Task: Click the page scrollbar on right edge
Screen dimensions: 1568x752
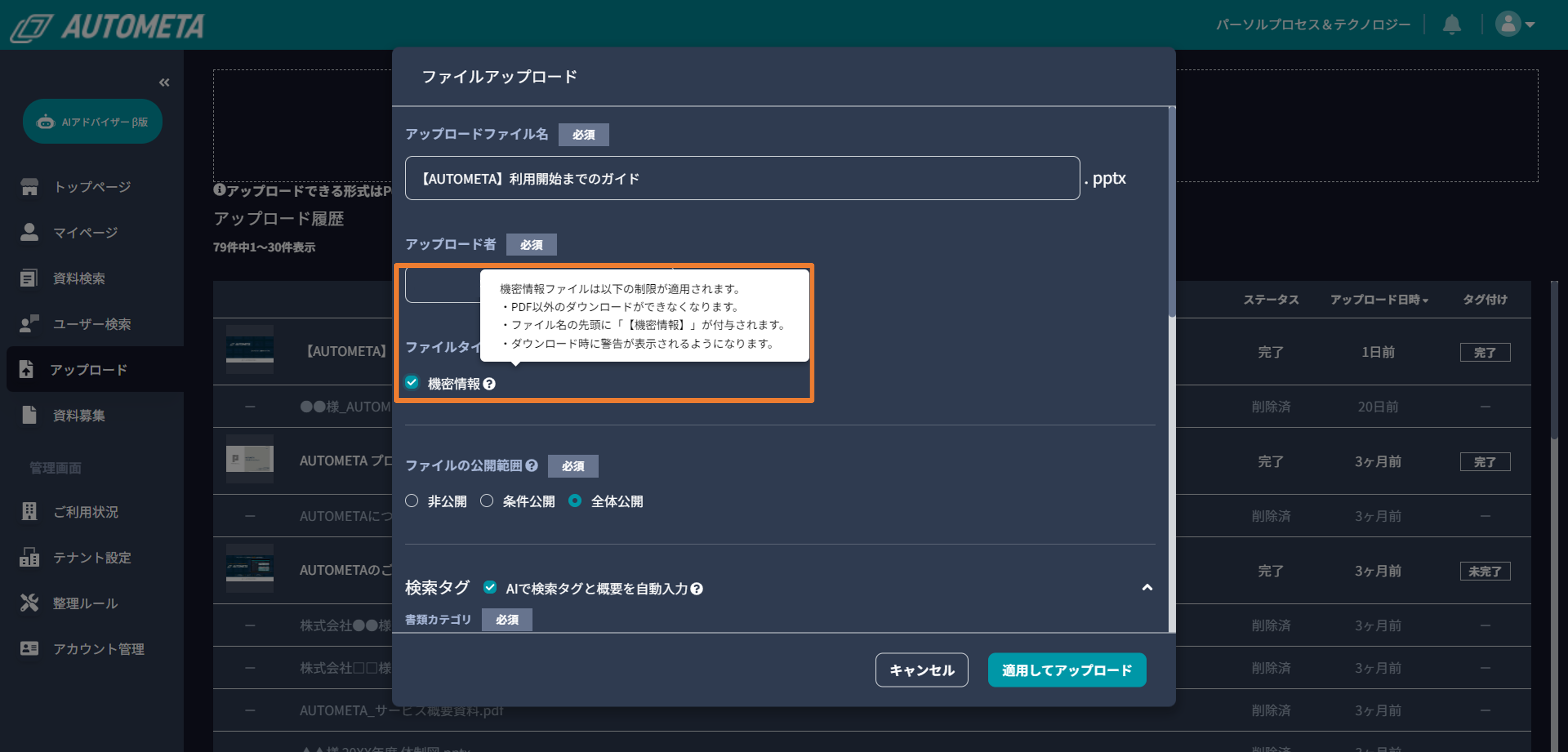Action: click(x=1554, y=359)
